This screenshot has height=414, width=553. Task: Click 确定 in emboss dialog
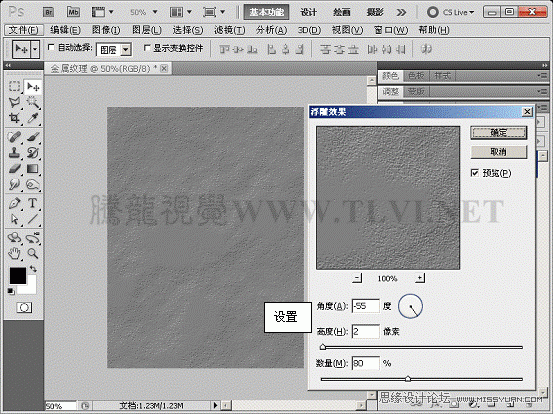click(499, 133)
